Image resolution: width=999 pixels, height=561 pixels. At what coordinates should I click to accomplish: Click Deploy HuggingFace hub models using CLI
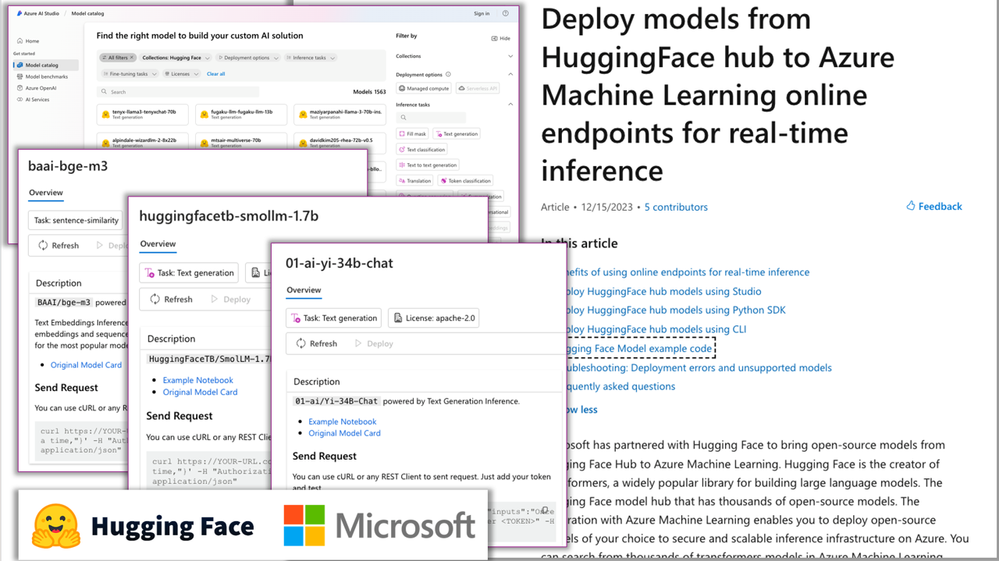(656, 329)
